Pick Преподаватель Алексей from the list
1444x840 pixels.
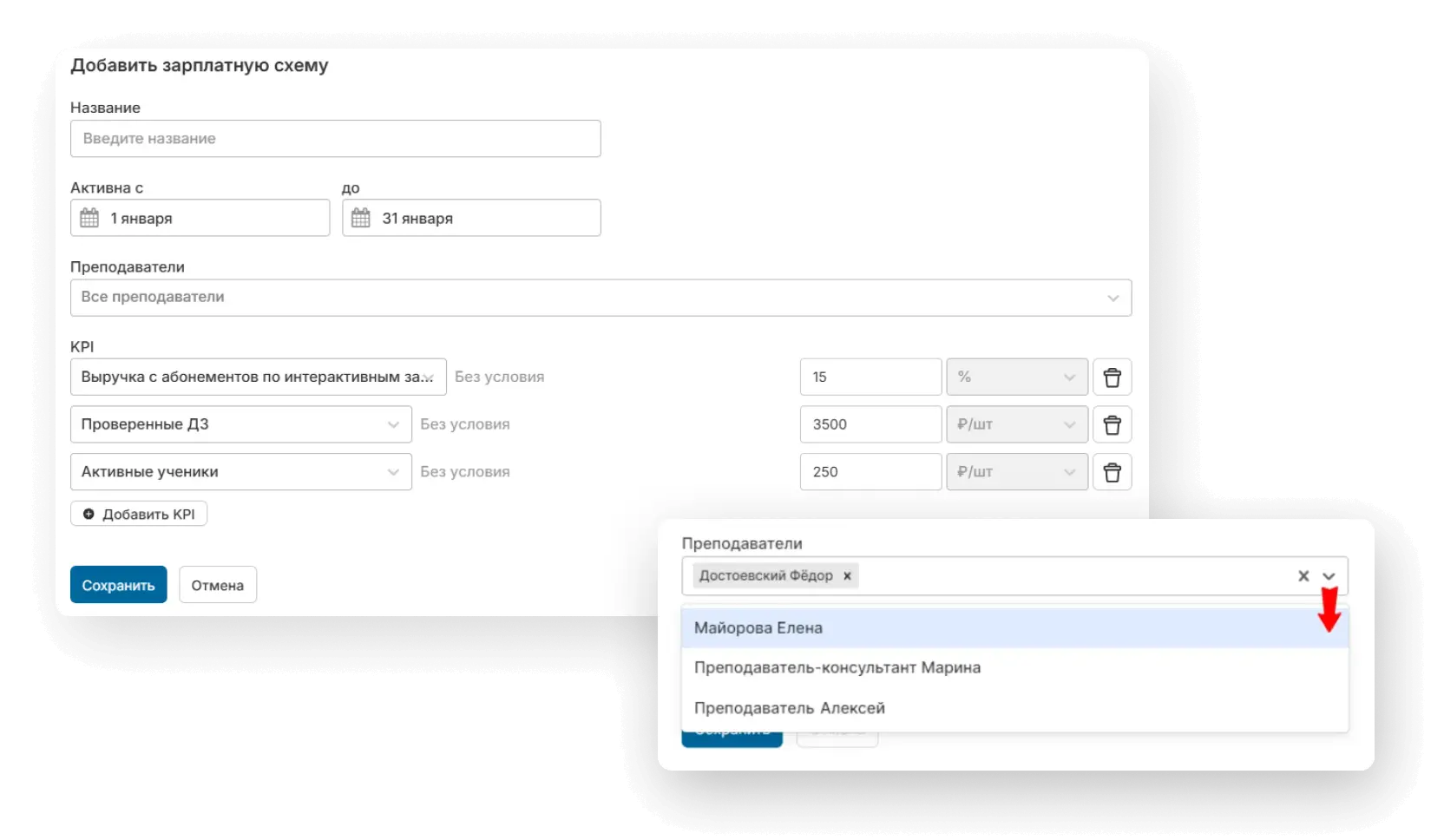(x=790, y=708)
